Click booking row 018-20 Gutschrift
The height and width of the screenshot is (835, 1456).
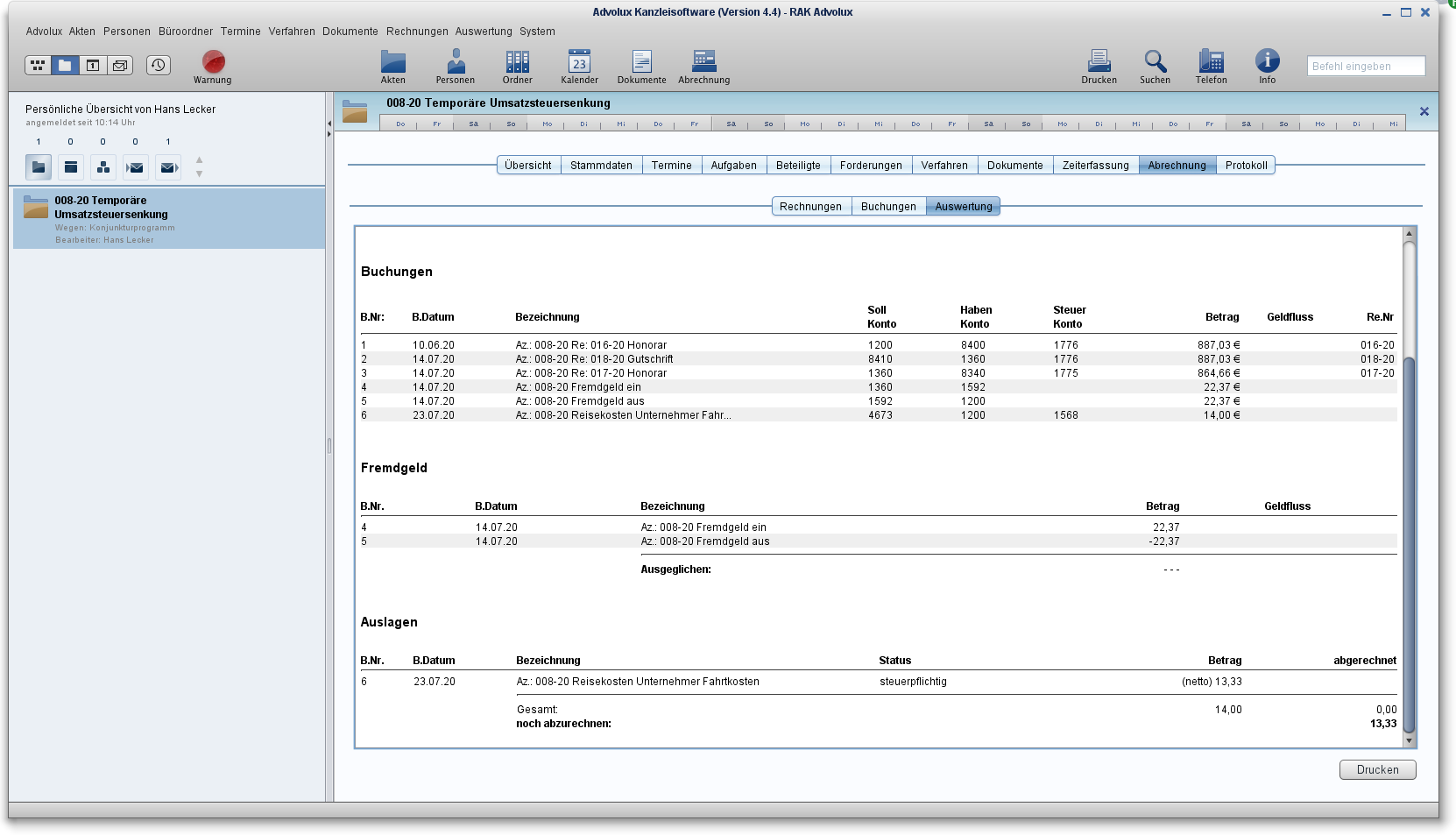click(x=878, y=359)
